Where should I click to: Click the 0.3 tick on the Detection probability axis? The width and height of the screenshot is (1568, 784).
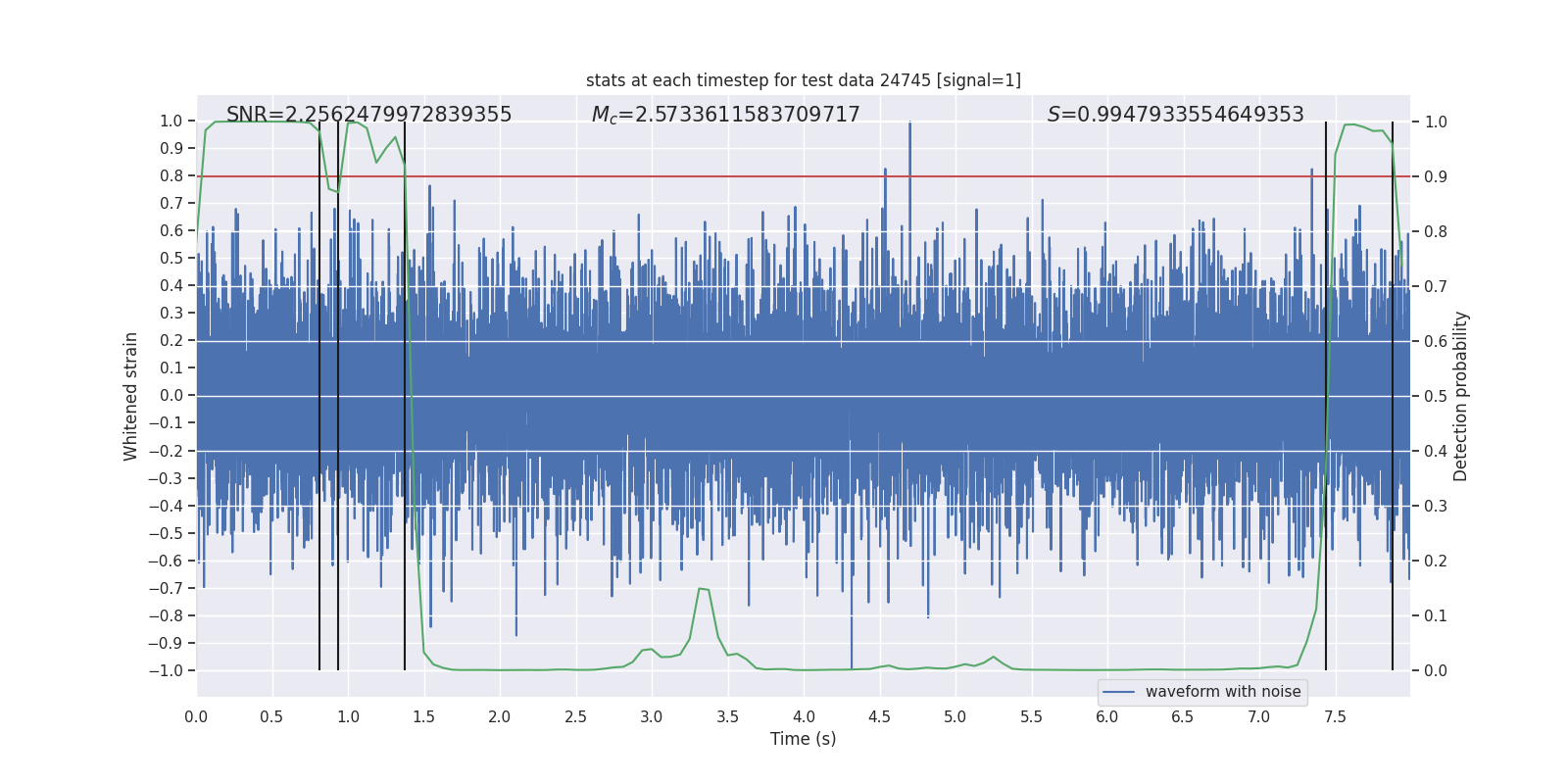1436,507
